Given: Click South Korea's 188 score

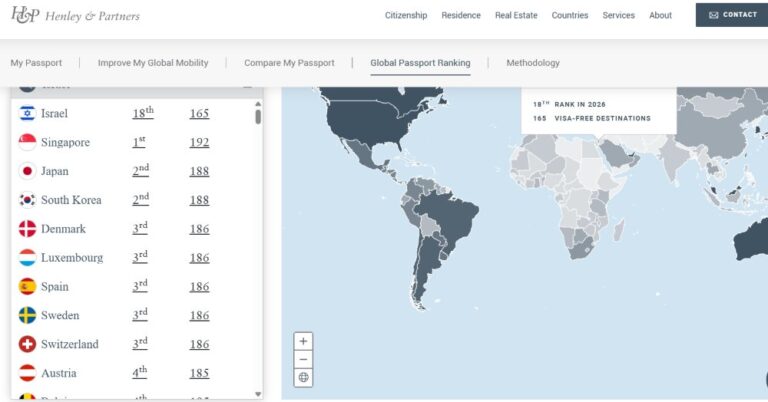Looking at the screenshot, I should [199, 200].
